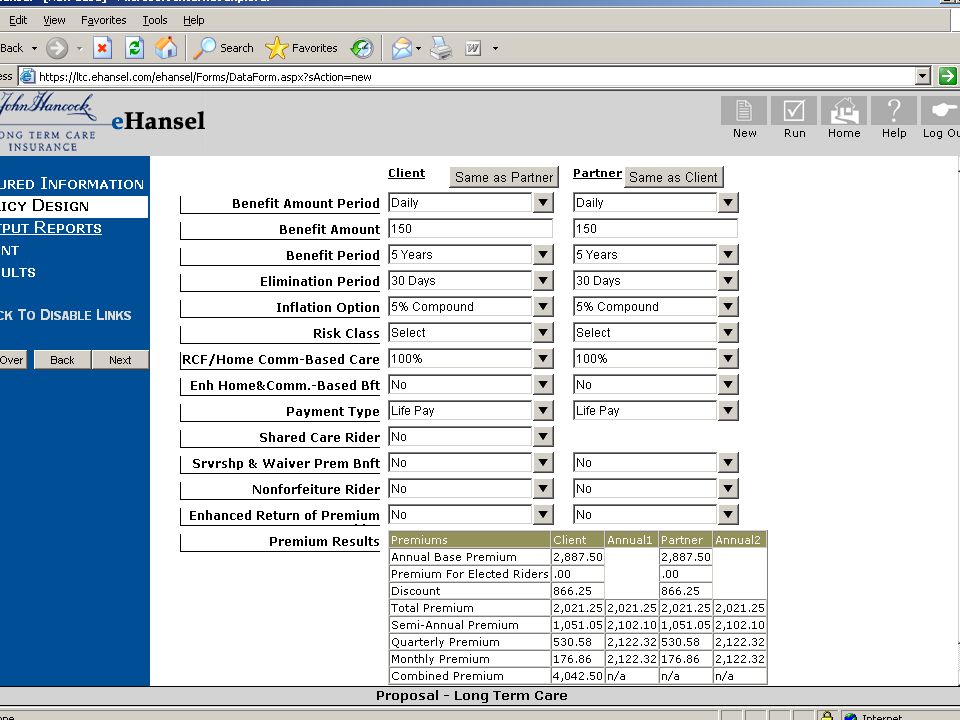Image resolution: width=960 pixels, height=720 pixels.
Task: Open Client Srvrshp & Waiver Prem Bnft dropdown
Action: point(543,463)
